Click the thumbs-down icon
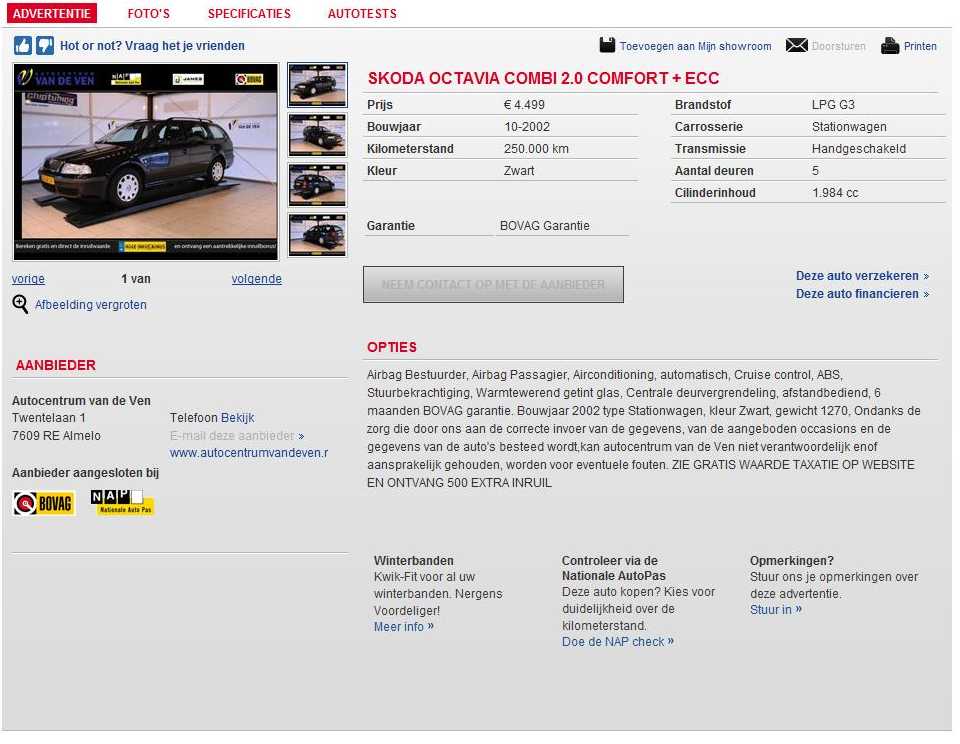Viewport: 960px width, 744px height. click(x=45, y=45)
